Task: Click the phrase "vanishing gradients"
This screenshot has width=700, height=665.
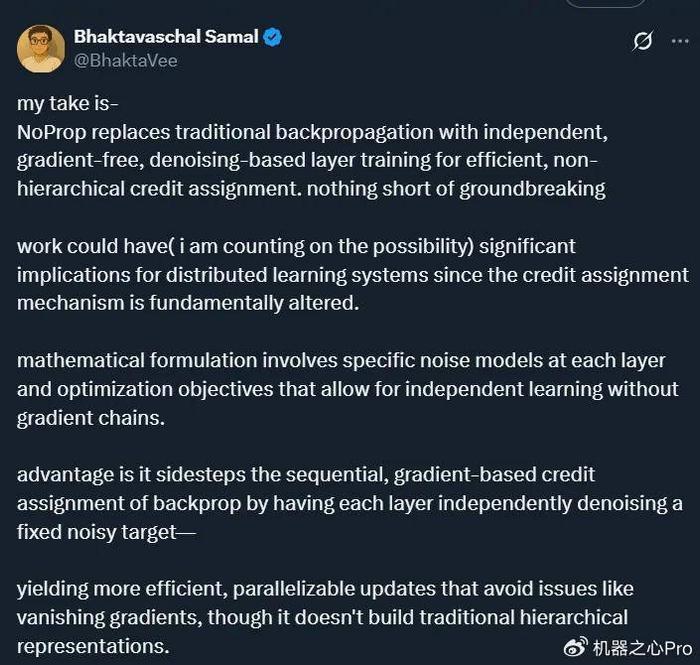Action: pos(109,618)
